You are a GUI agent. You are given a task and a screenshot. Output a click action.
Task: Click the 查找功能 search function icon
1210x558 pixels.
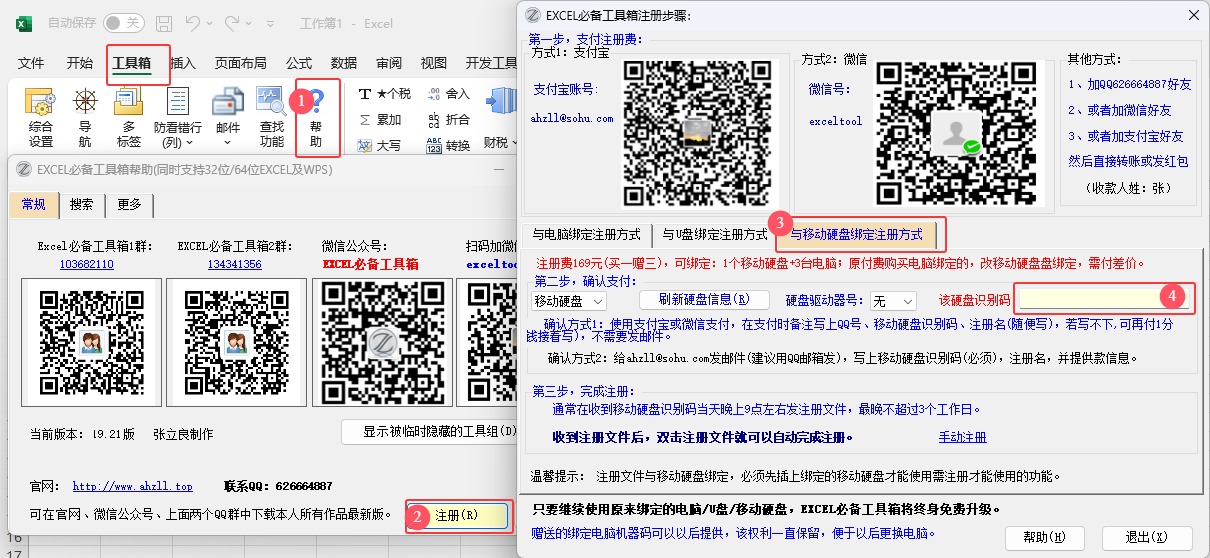[x=271, y=103]
